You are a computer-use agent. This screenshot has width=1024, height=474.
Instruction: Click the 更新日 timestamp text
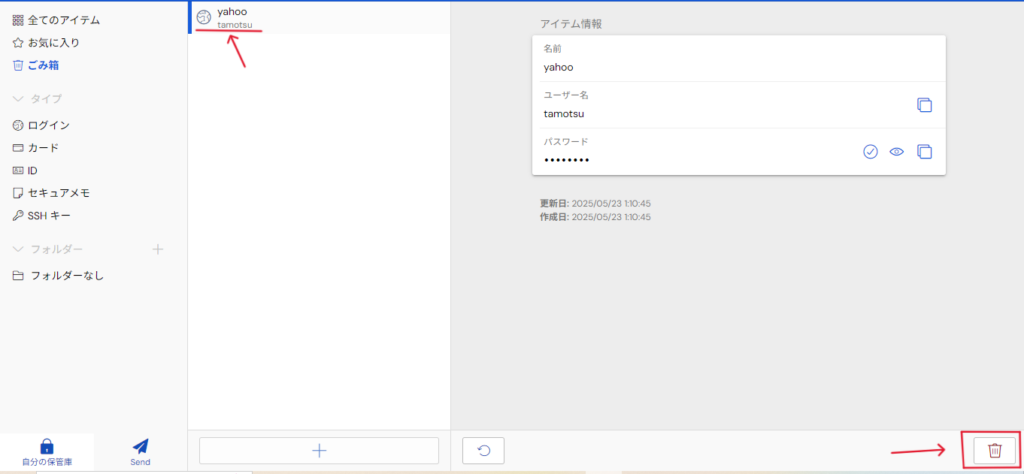tap(595, 204)
